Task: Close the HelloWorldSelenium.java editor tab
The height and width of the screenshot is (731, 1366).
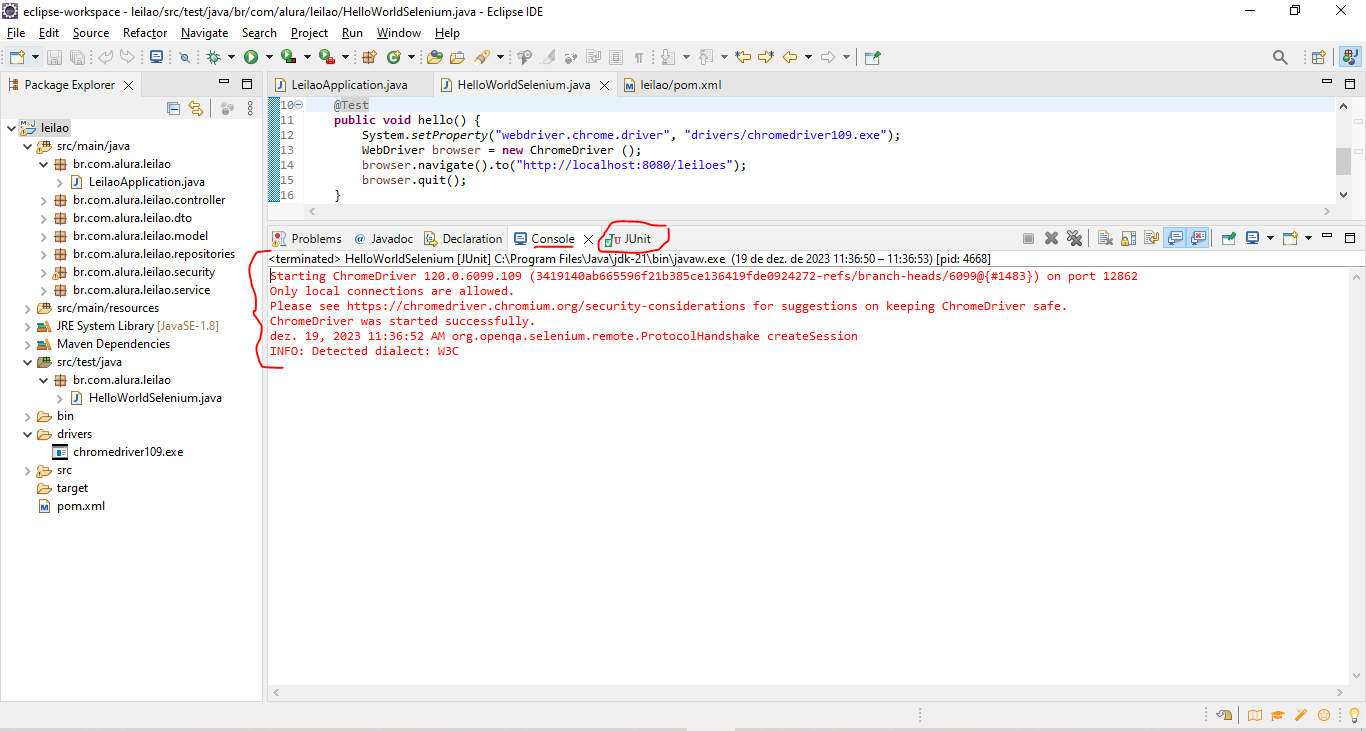Action: pos(604,85)
